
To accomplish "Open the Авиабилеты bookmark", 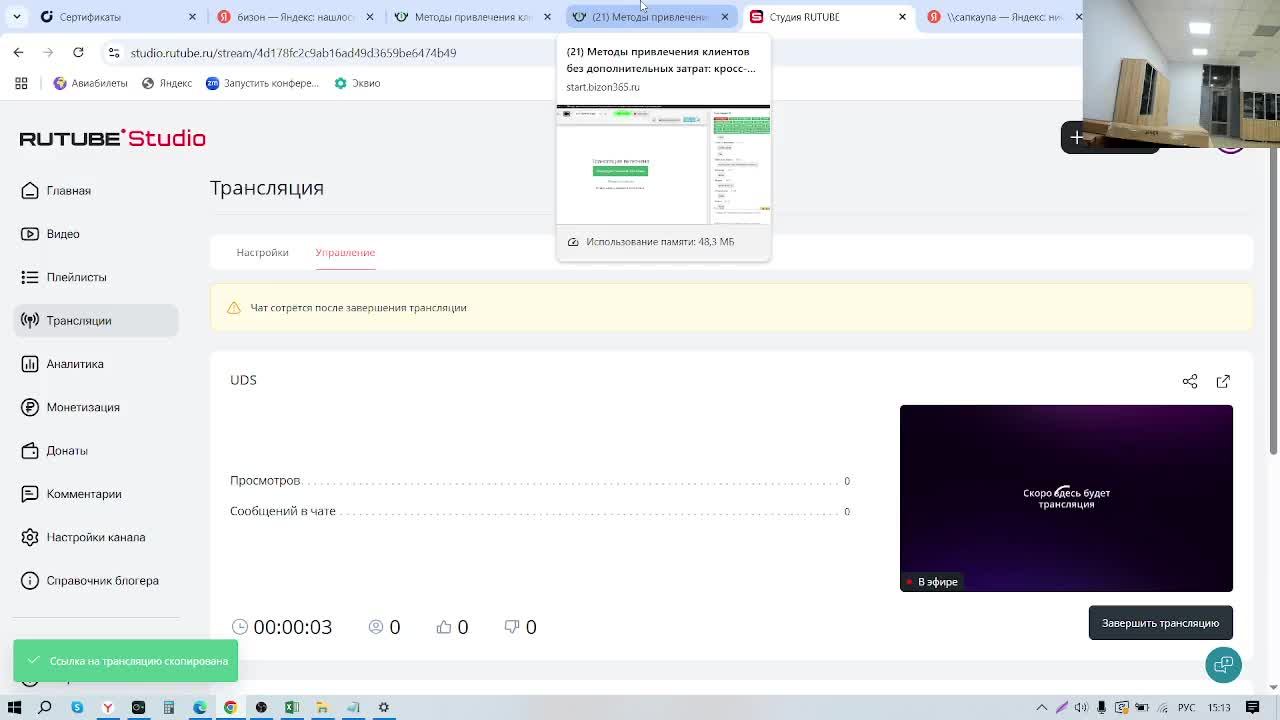I will [90, 83].
